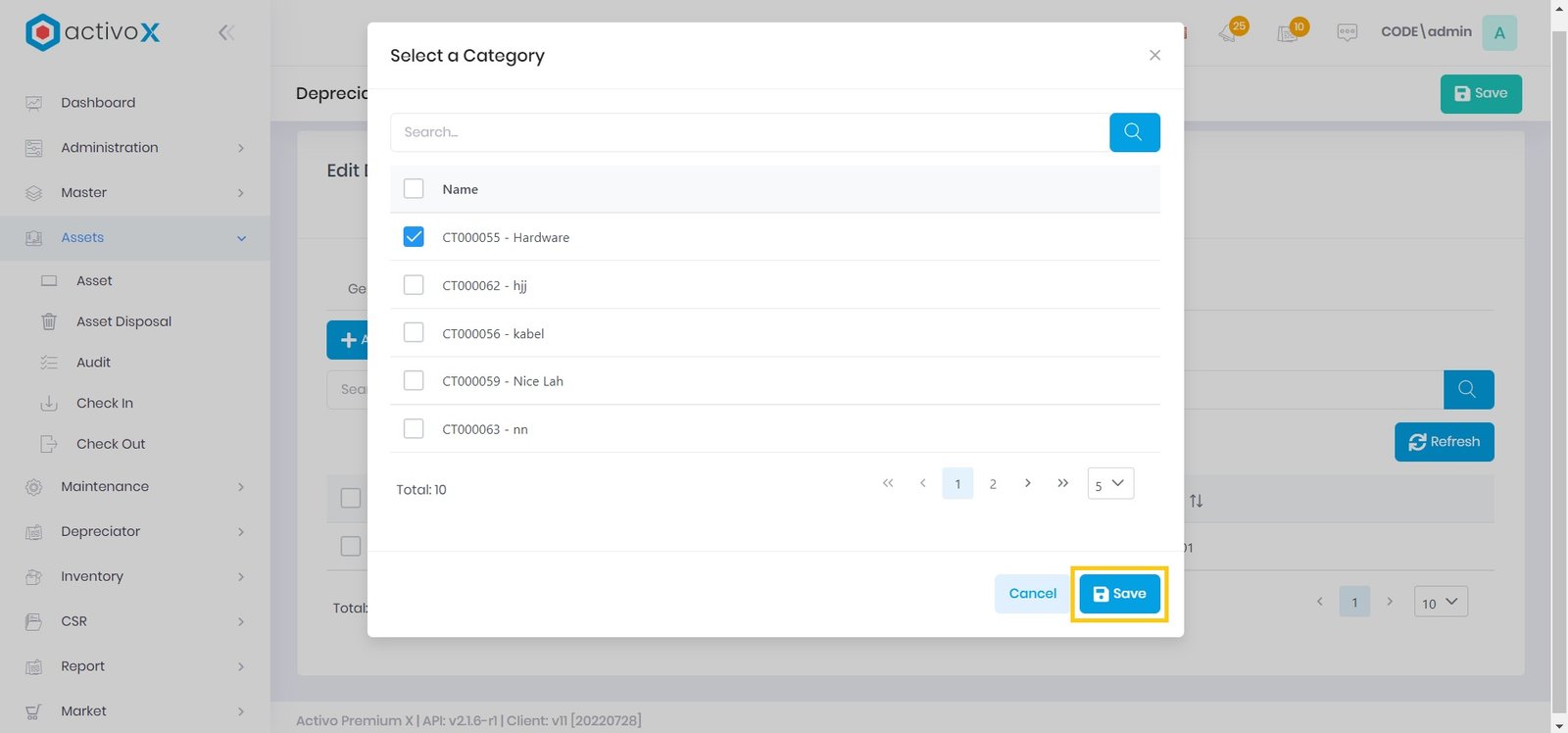Collapse the sidebar with double chevron icon
The image size is (1568, 733).
226,33
